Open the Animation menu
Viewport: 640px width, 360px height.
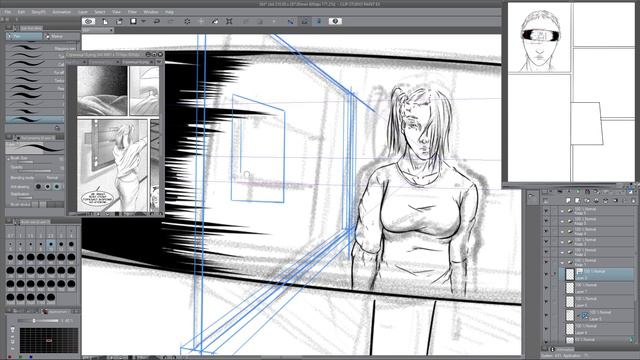tap(62, 12)
